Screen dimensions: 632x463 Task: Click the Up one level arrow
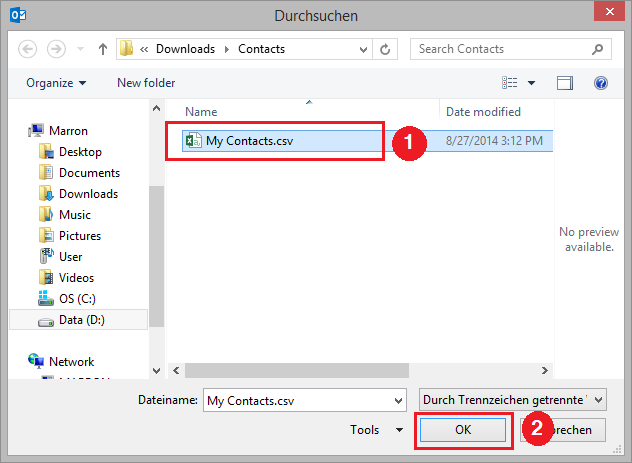102,49
